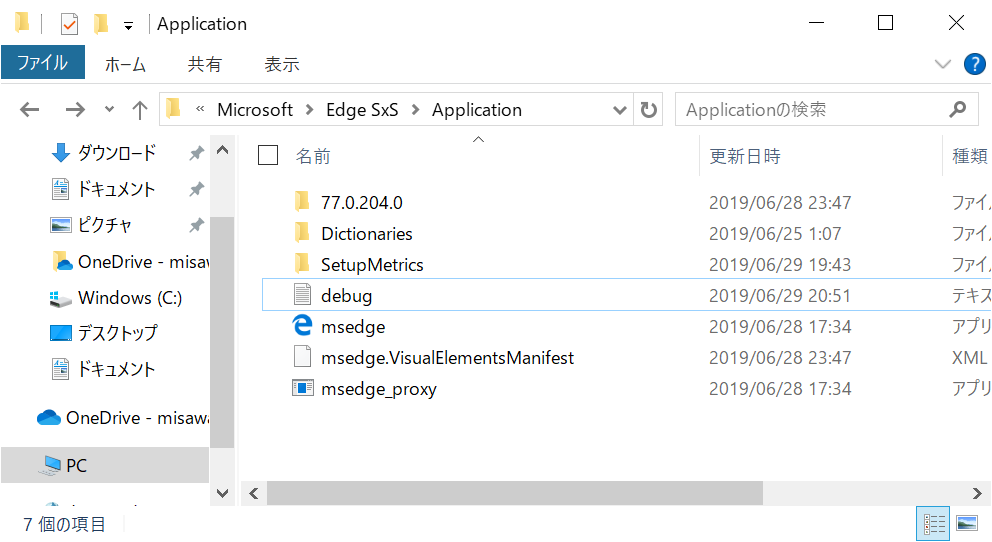Navigate back with the left arrow
992x542 pixels.
coord(30,110)
